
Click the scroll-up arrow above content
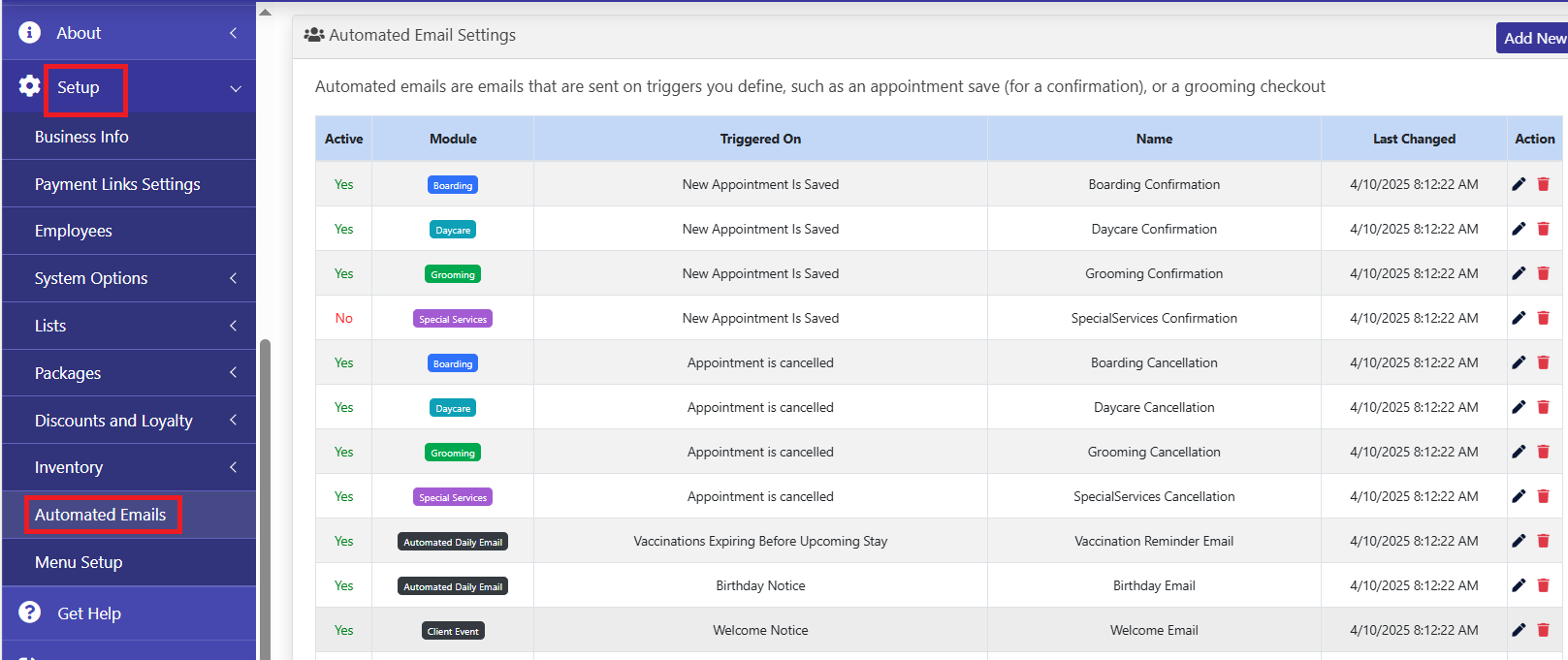pos(266,12)
